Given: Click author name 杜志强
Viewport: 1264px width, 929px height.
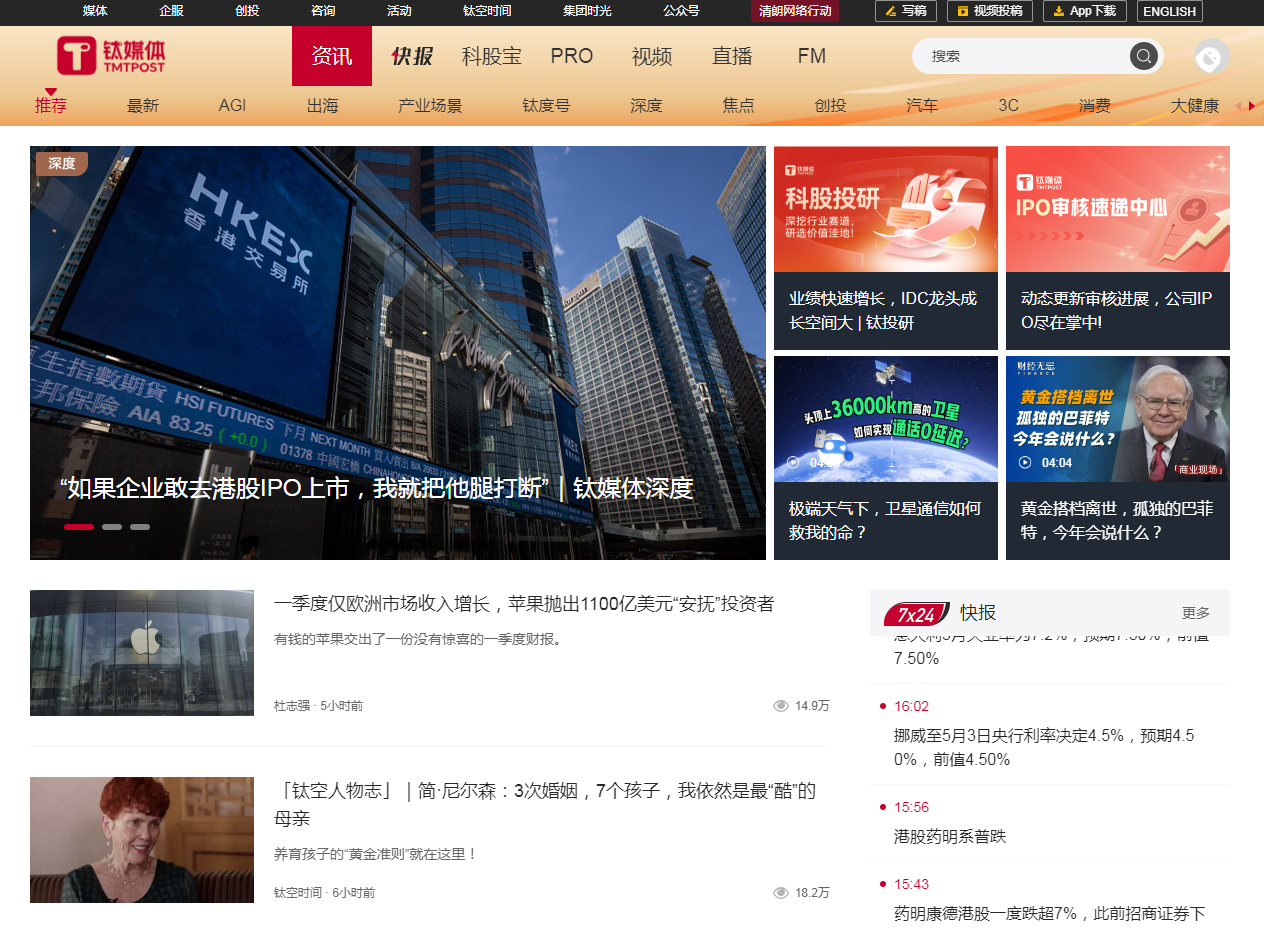Looking at the screenshot, I should pyautogui.click(x=292, y=706).
